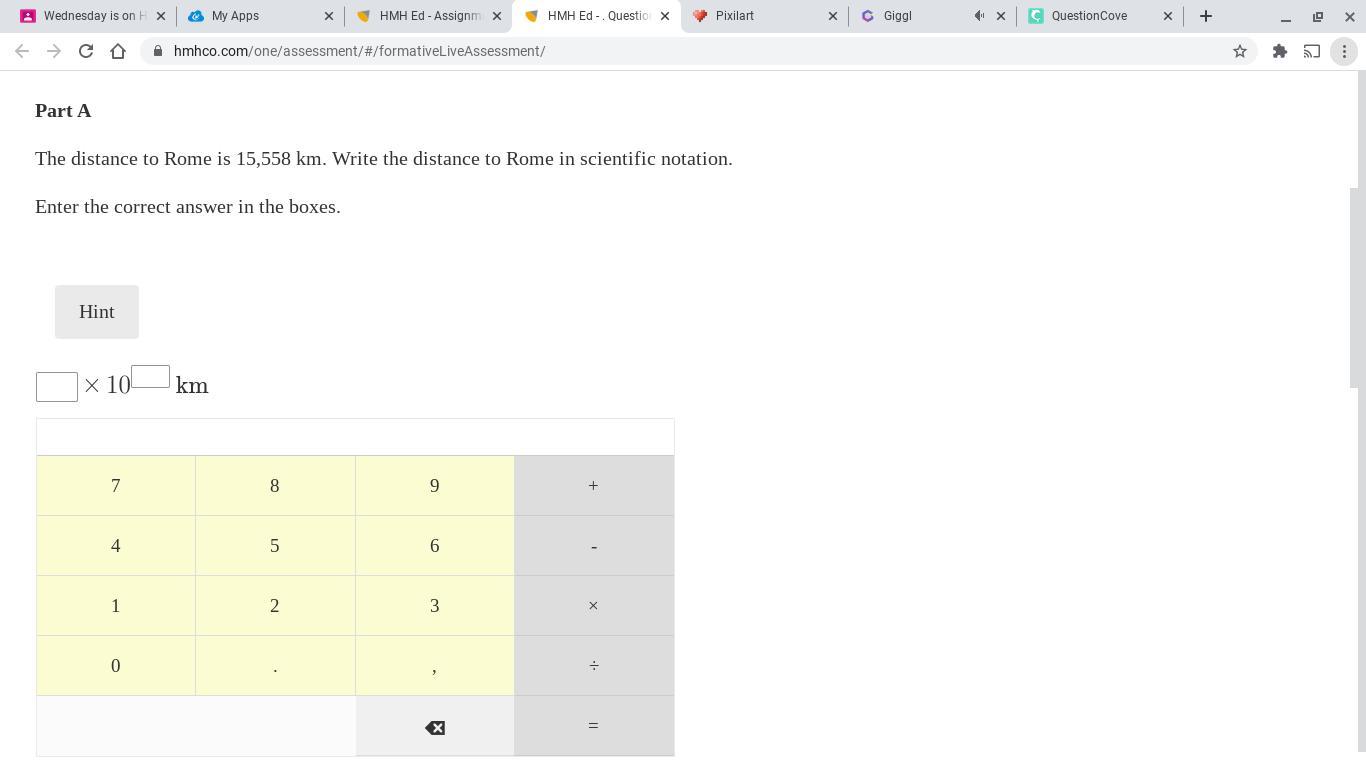
Task: Go to the browser home page
Action: [x=118, y=51]
